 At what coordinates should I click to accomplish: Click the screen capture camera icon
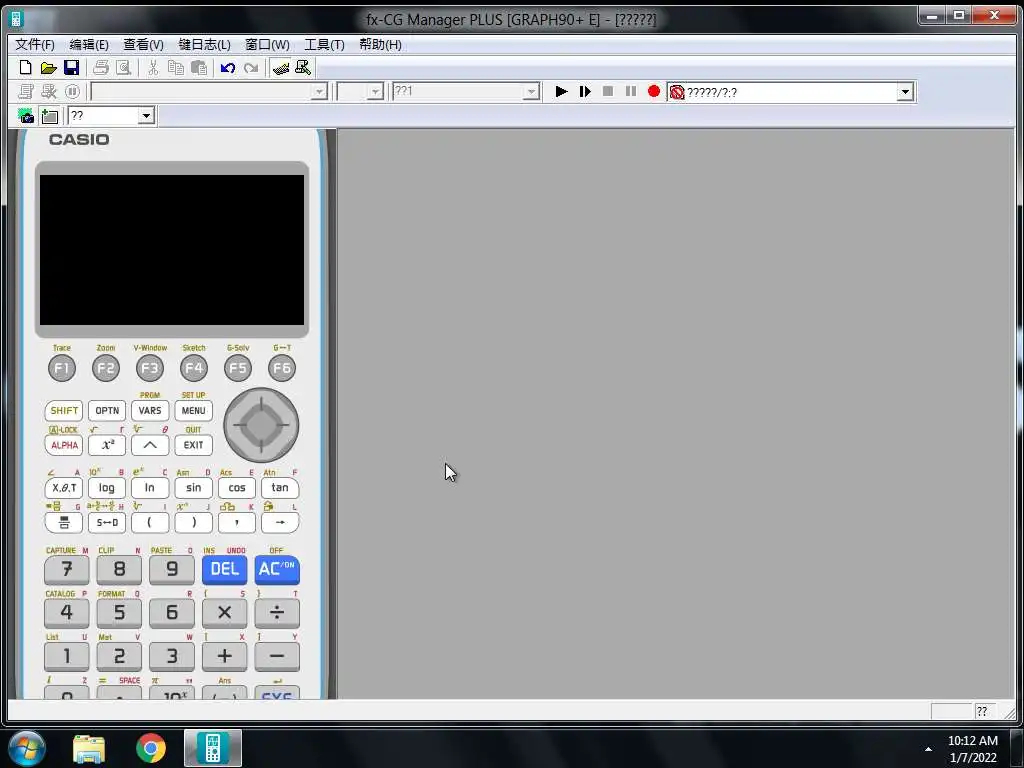point(26,116)
